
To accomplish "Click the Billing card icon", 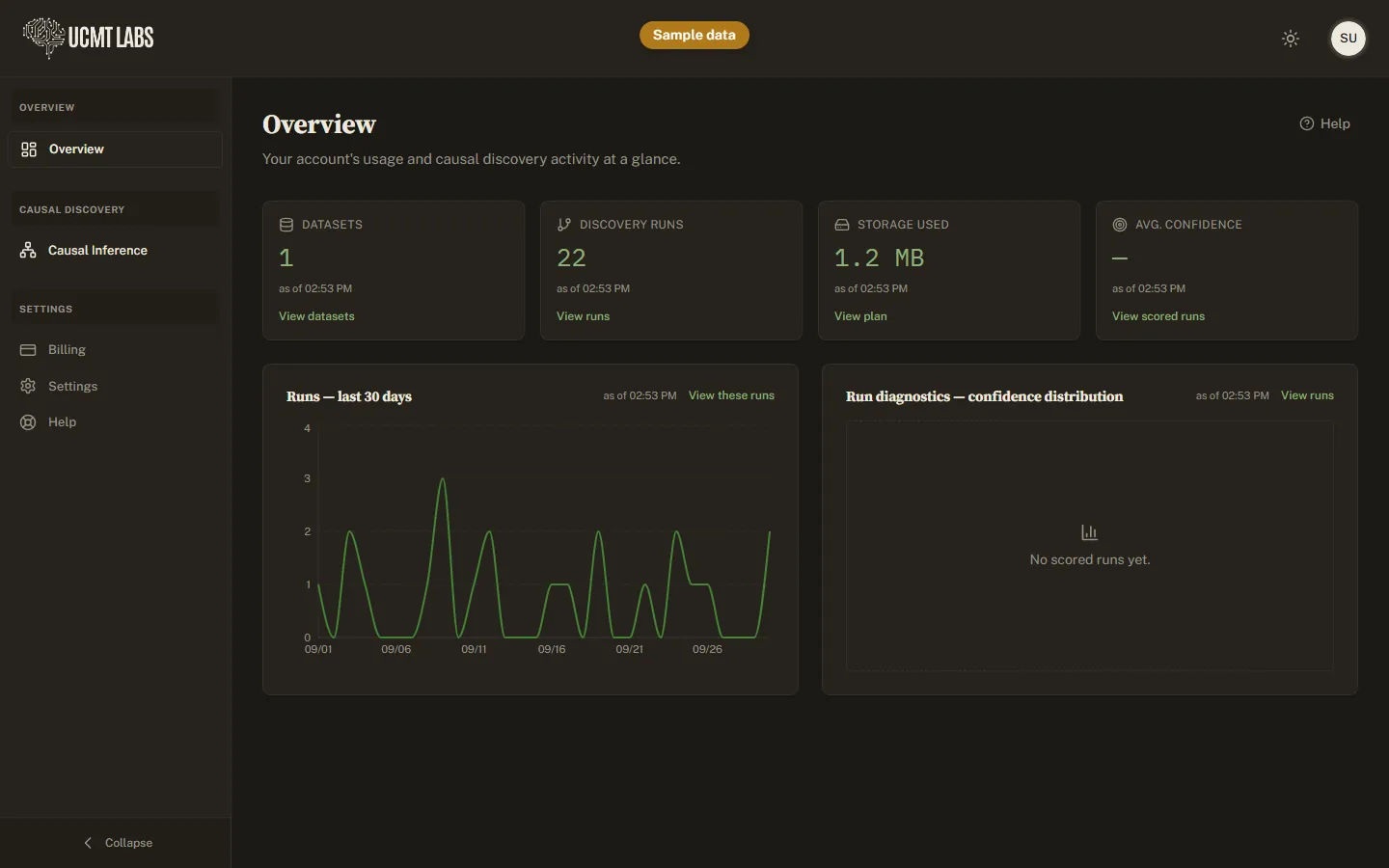I will (28, 350).
